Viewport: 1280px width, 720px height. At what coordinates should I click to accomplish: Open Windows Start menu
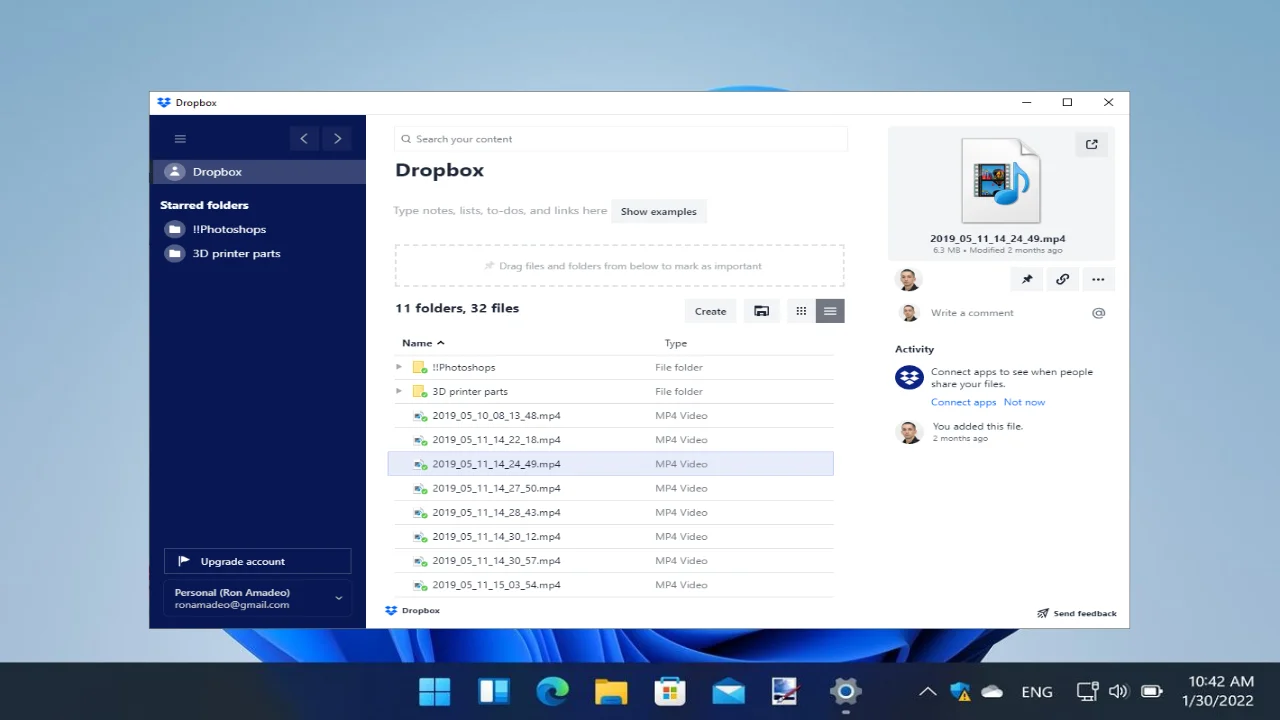pos(435,691)
